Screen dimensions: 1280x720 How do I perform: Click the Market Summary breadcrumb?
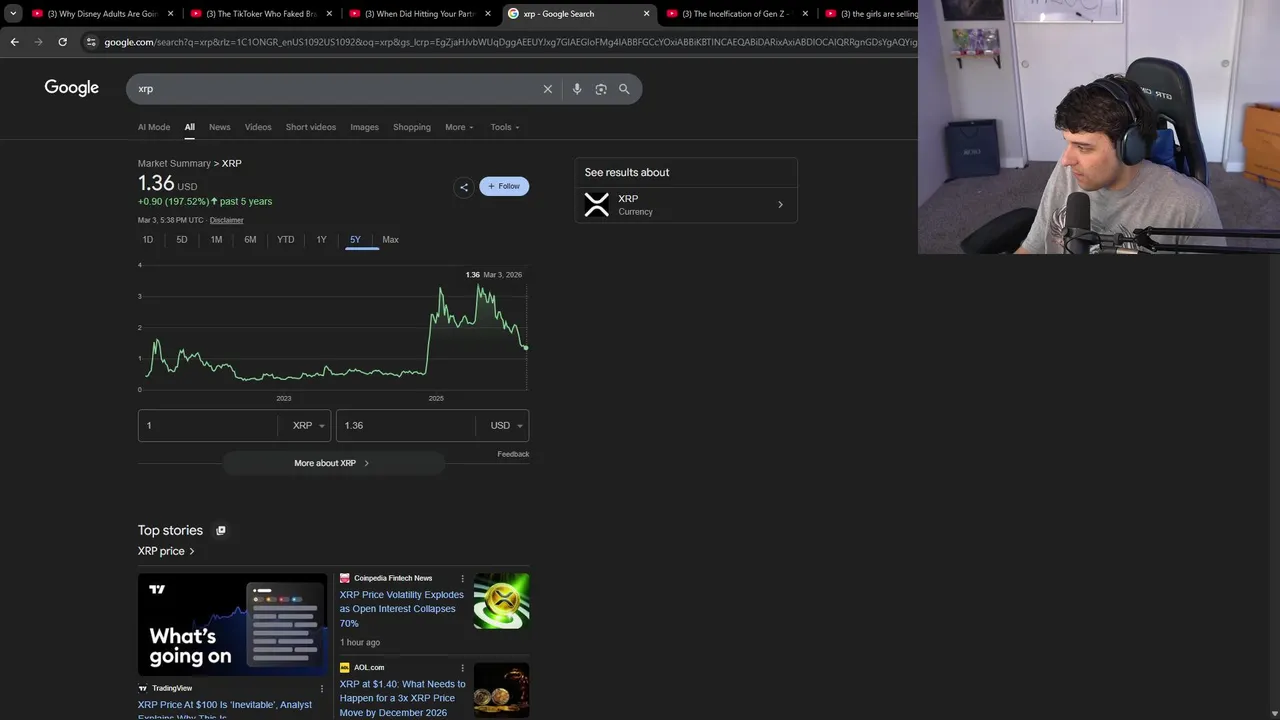[x=174, y=163]
